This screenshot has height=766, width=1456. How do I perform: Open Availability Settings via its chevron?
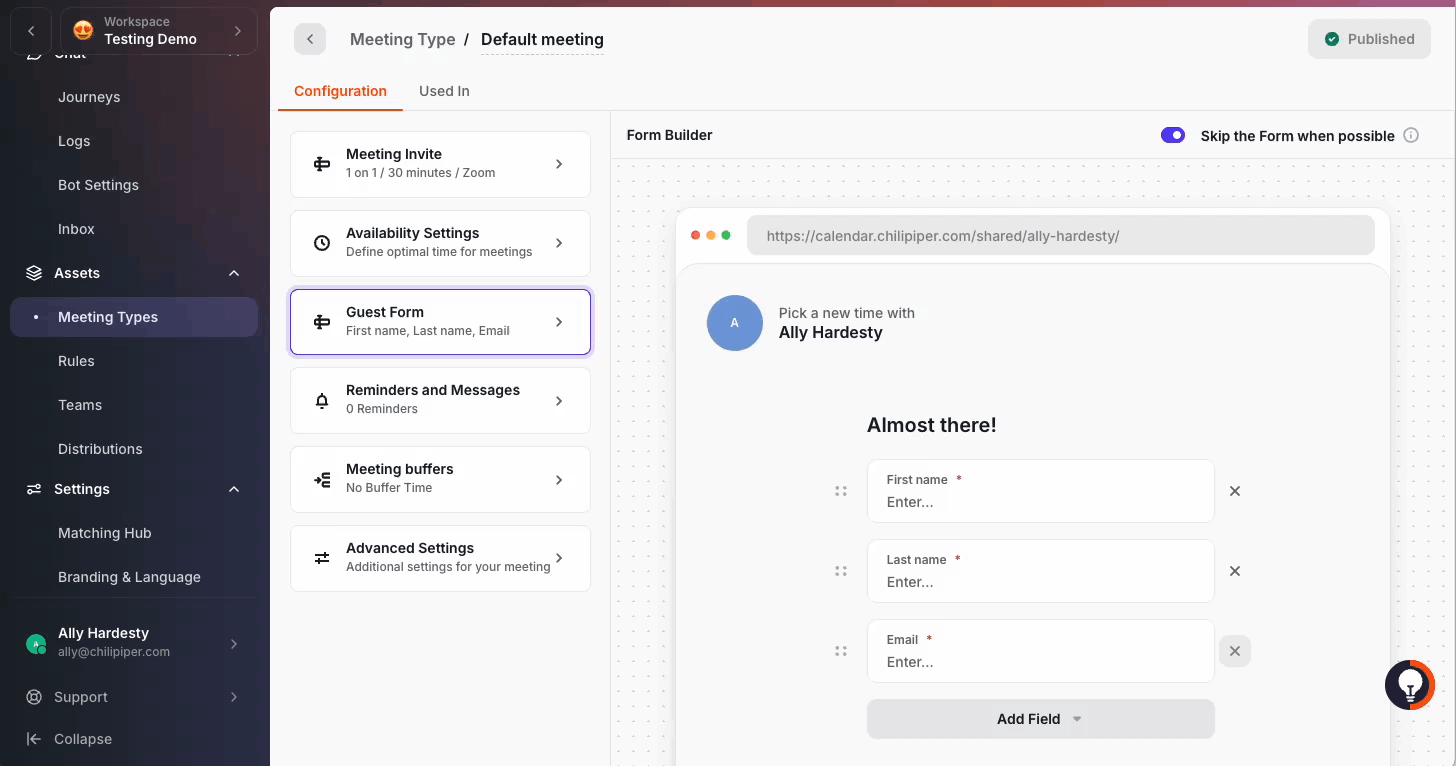pyautogui.click(x=559, y=243)
